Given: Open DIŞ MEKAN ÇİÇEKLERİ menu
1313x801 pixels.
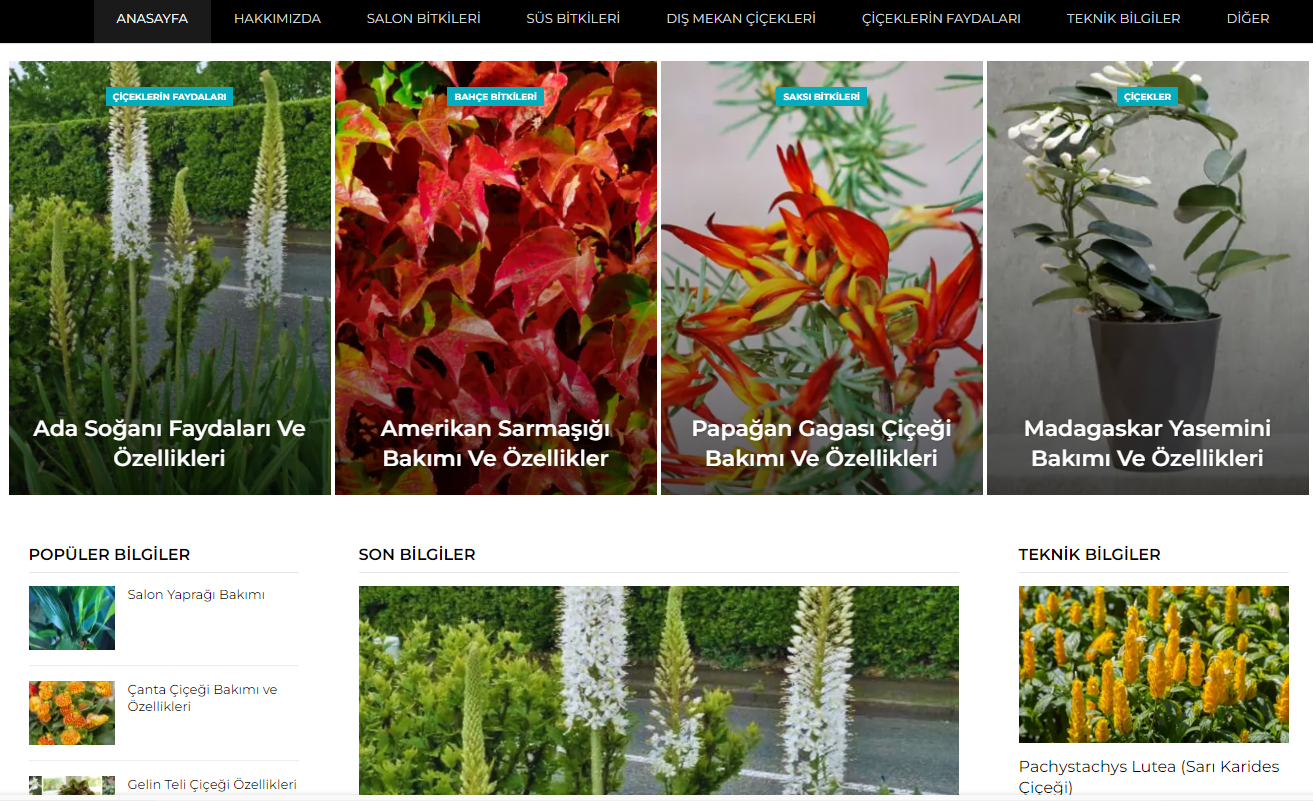Looking at the screenshot, I should click(741, 19).
